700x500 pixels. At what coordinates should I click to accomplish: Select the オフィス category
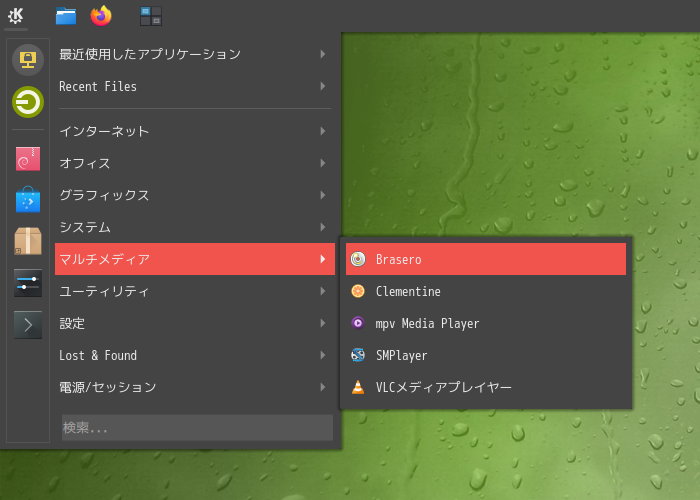(x=195, y=163)
